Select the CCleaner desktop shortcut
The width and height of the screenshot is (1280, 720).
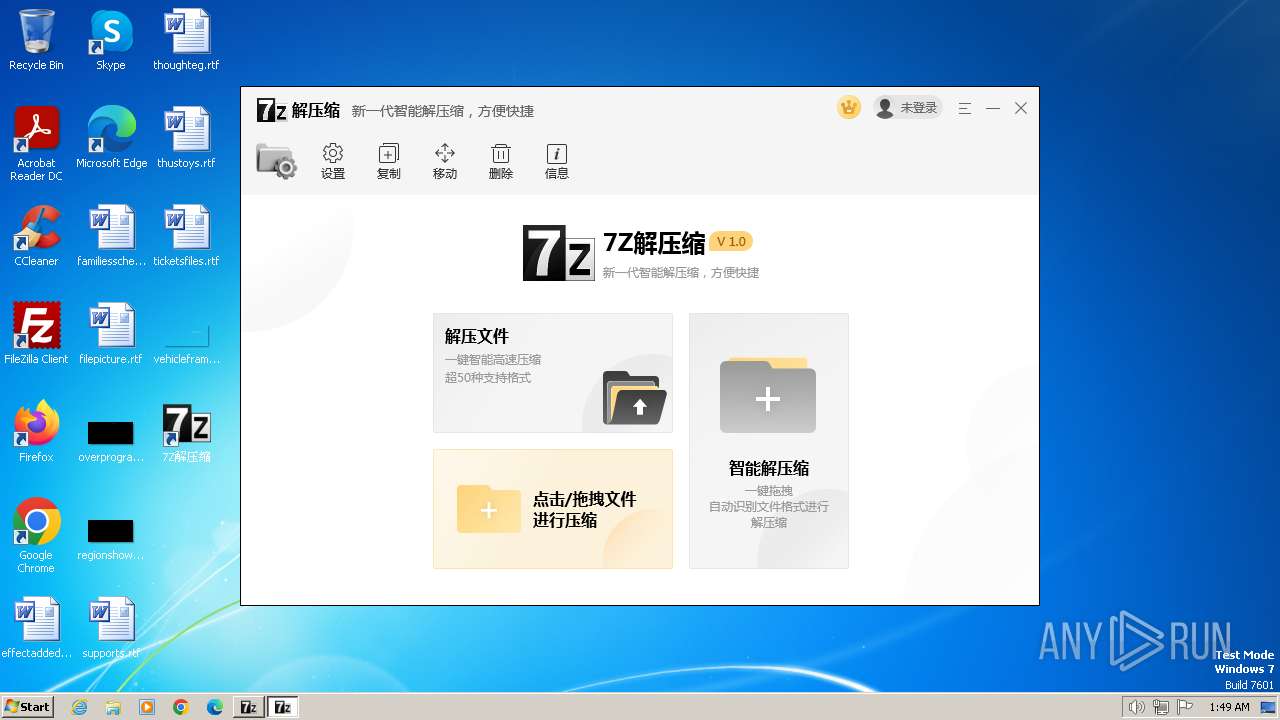tap(36, 236)
